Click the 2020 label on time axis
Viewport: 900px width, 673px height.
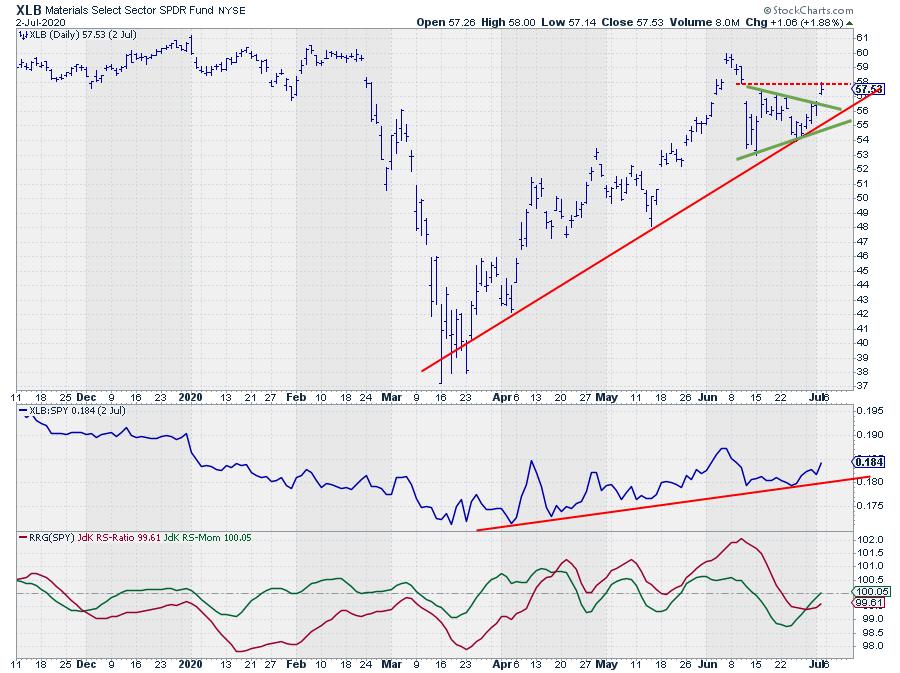pos(192,395)
